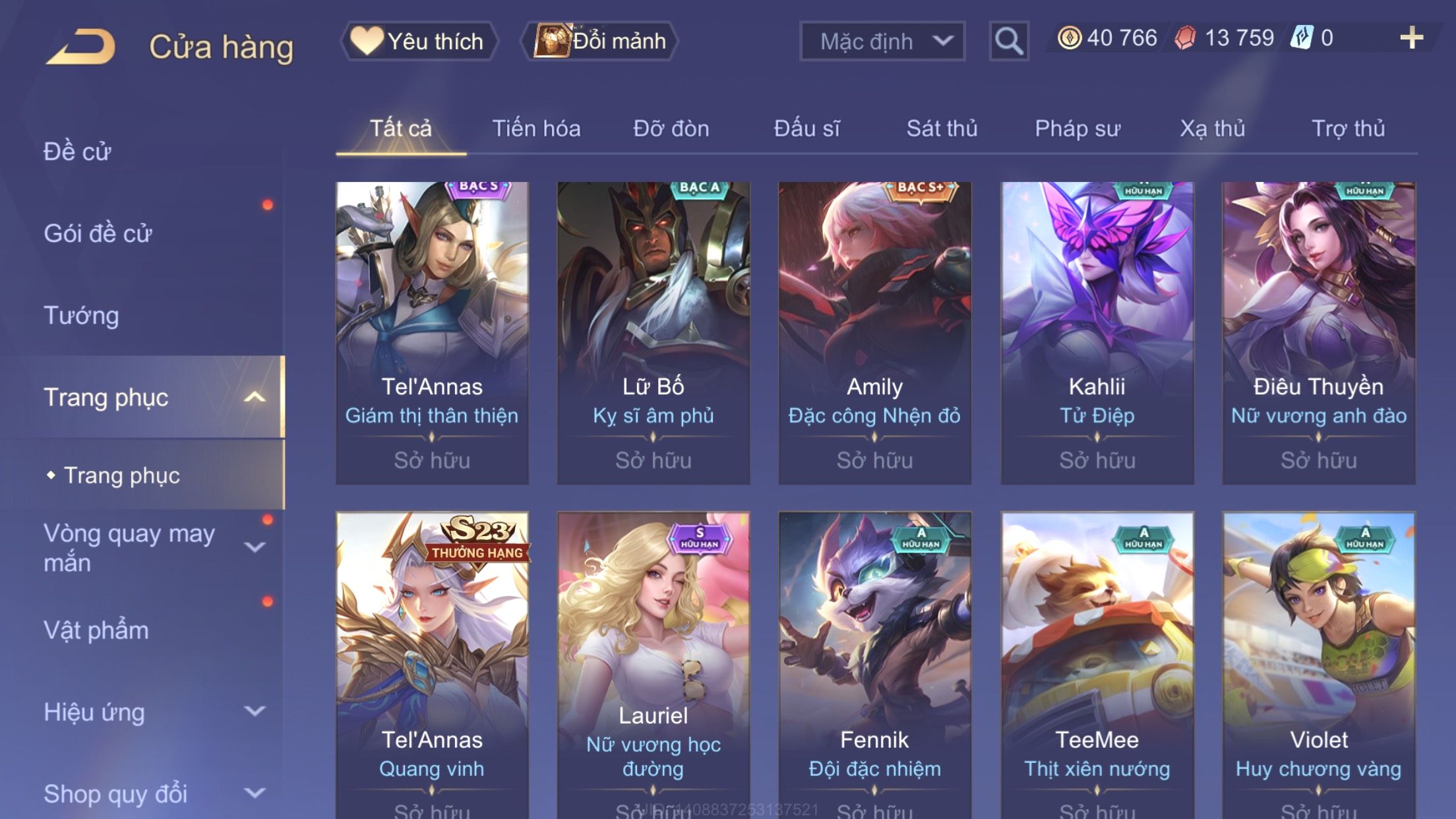Tap the red ruby currency icon

coord(1185,38)
